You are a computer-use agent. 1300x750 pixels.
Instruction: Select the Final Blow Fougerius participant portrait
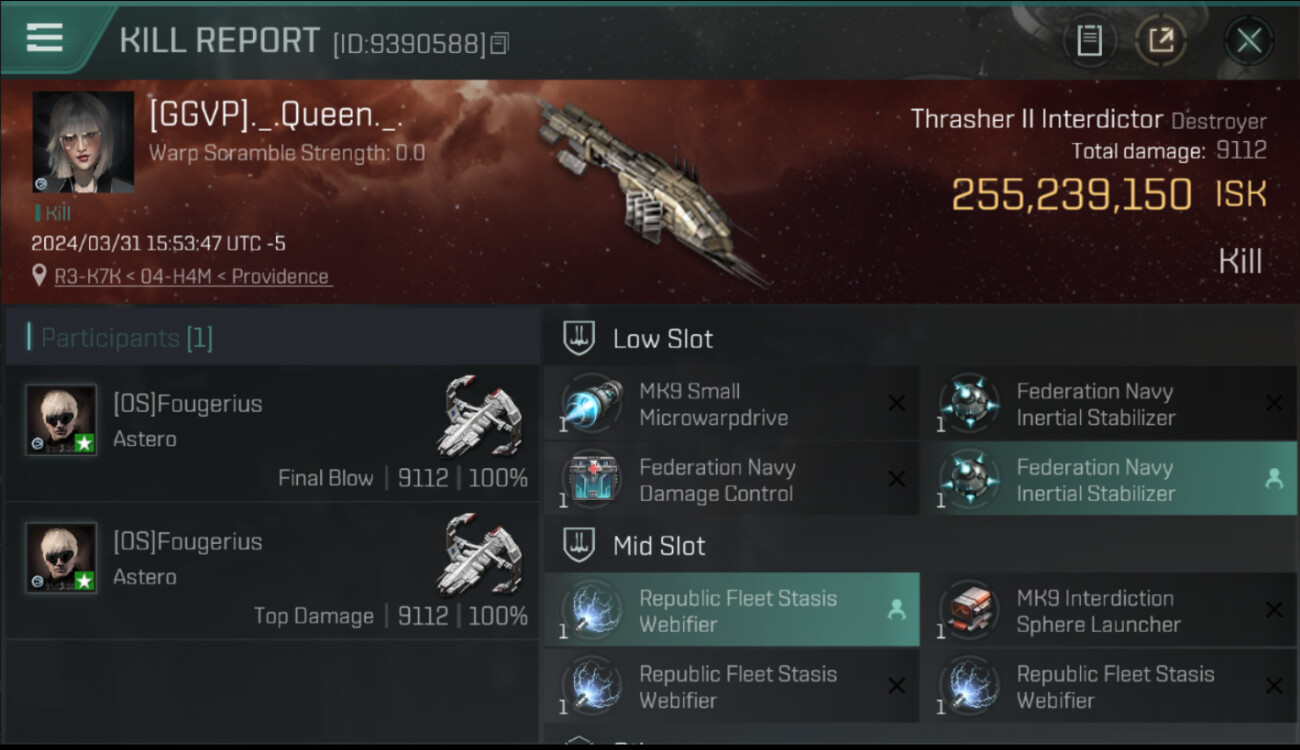61,419
